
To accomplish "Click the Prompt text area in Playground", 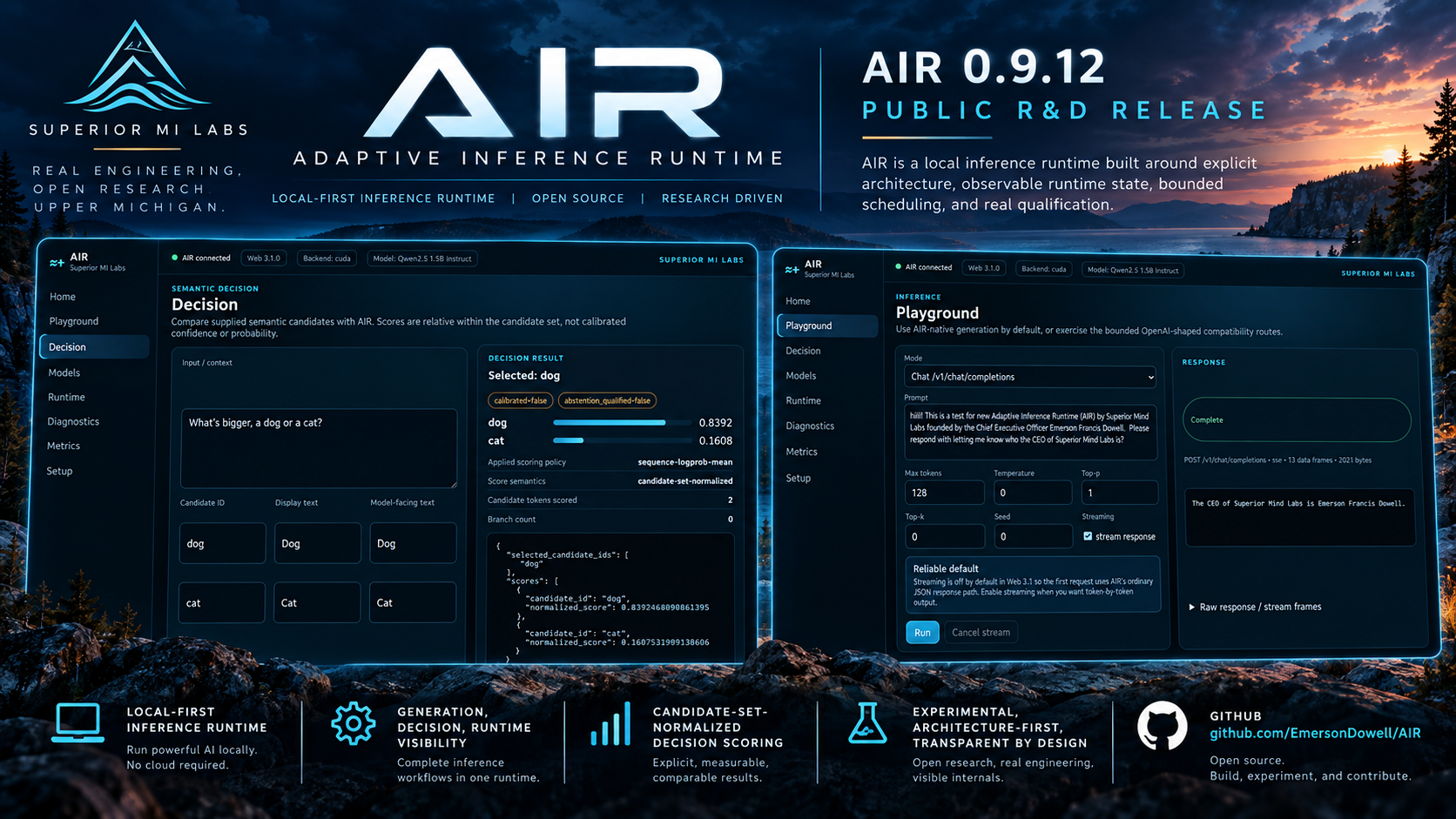I will [x=1030, y=432].
